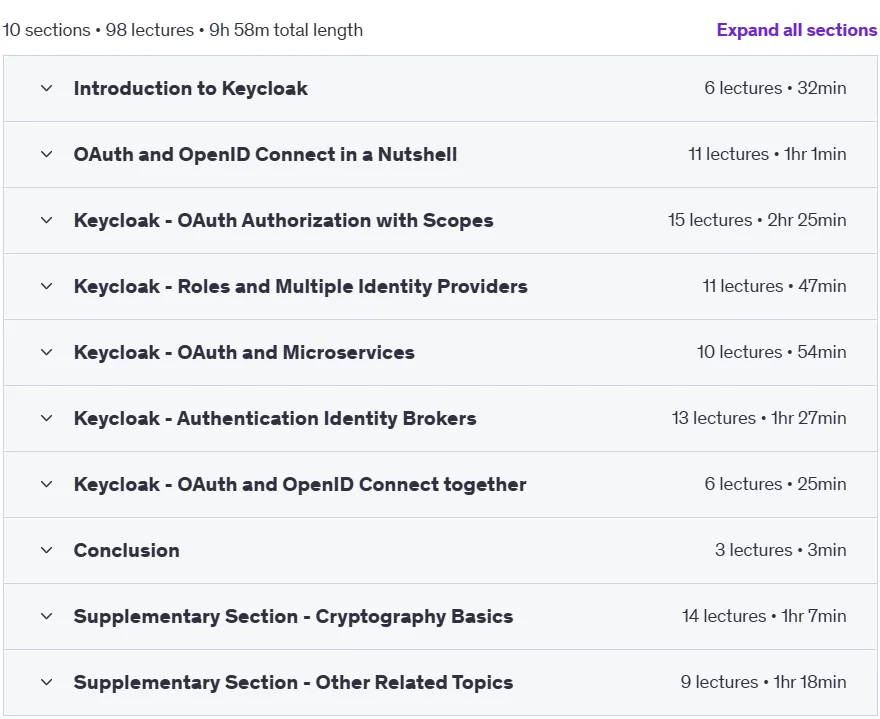Image resolution: width=880 pixels, height=719 pixels.
Task: Open chevron for OAuth Authorization with Scopes
Action: tap(47, 220)
